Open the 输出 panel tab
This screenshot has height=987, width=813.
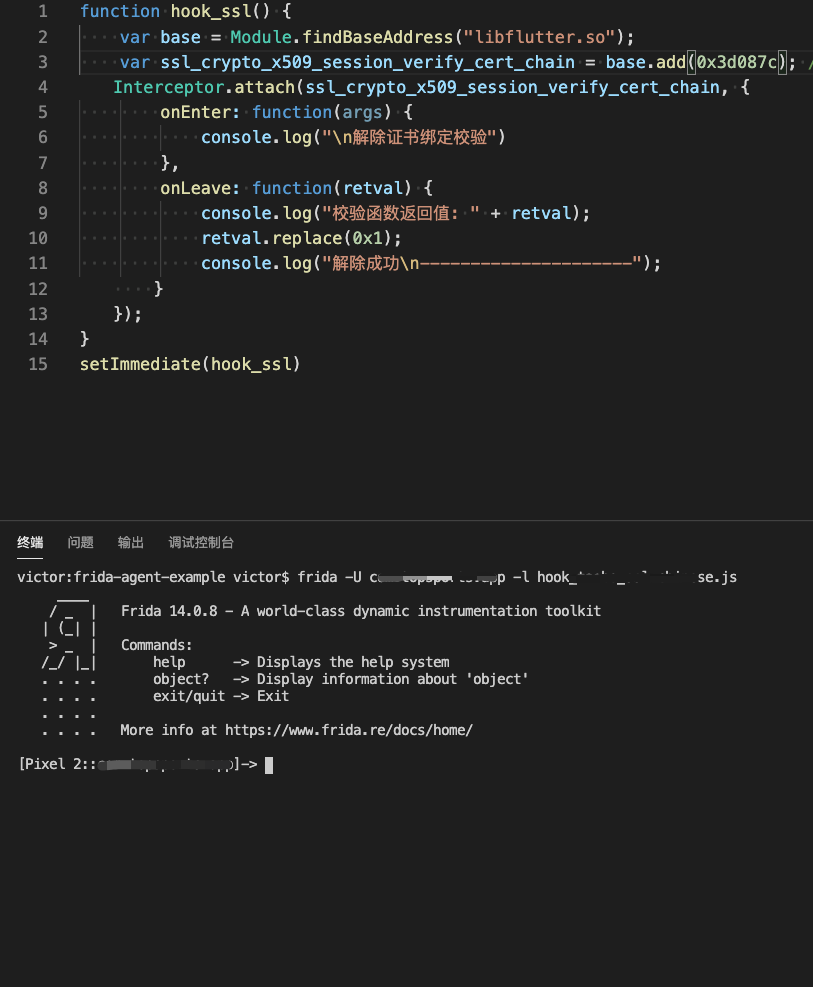pos(130,542)
